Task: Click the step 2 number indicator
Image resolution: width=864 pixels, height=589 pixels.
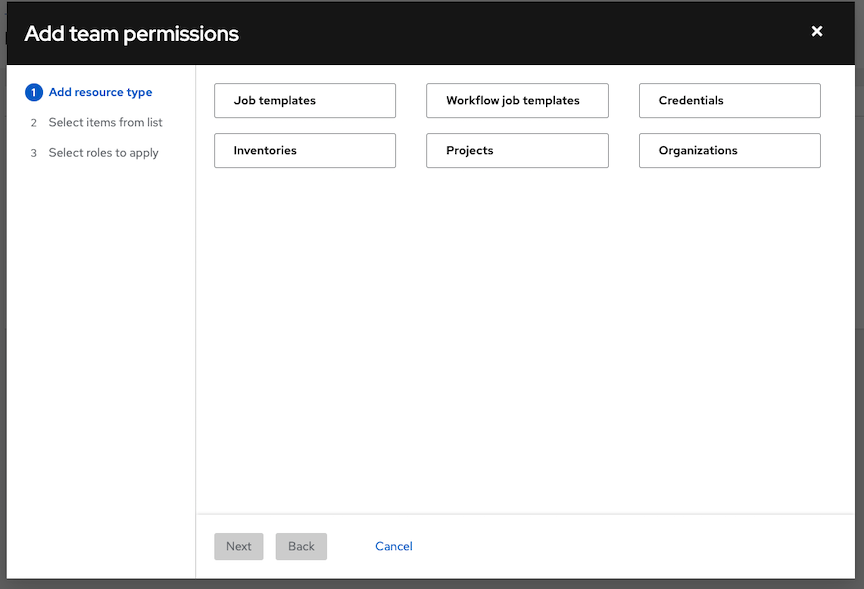Action: pyautogui.click(x=33, y=122)
